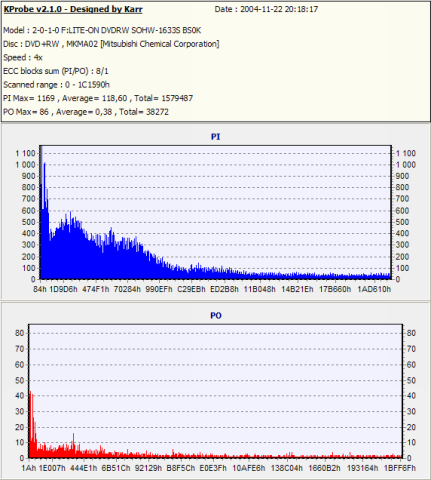Click the Scanned range 0 - 1C1590h line
The width and height of the screenshot is (431, 480).
tap(56, 85)
